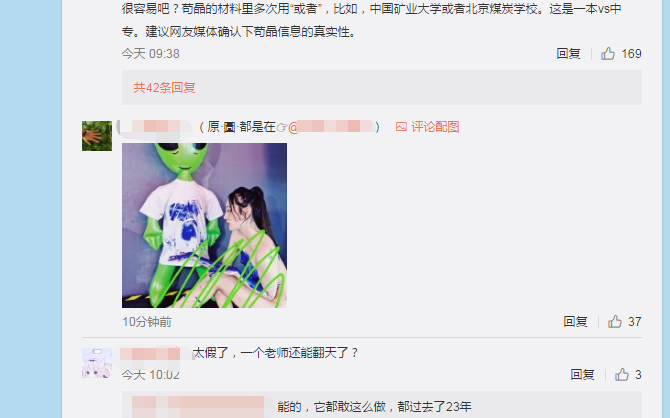
Task: Click the pointing hand emoji in comment
Action: [x=282, y=127]
